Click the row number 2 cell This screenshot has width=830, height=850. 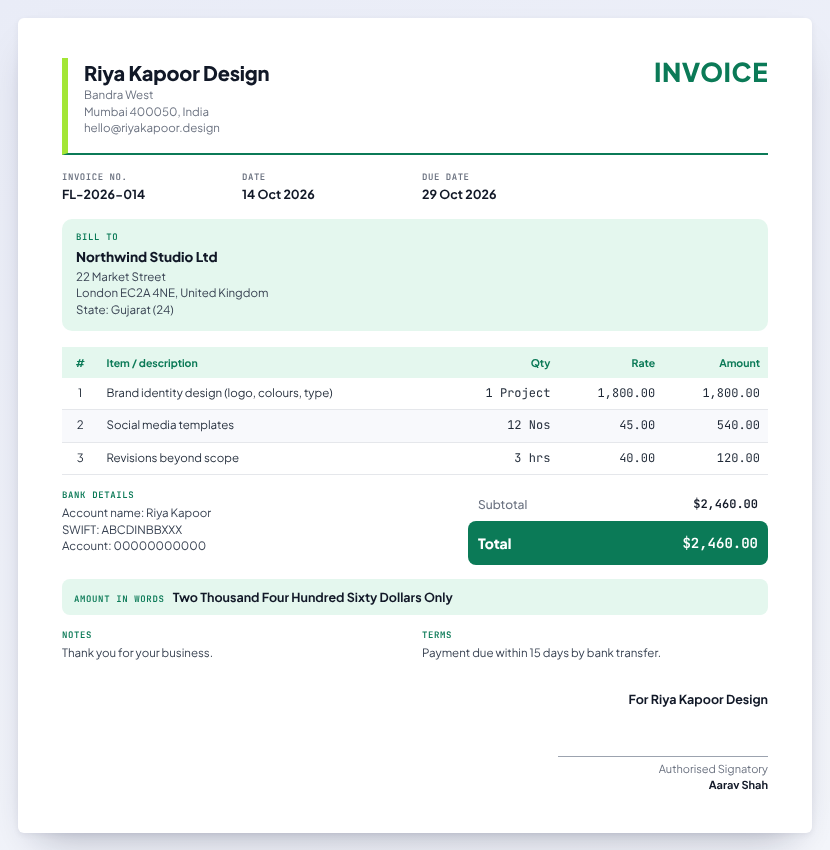[80, 425]
